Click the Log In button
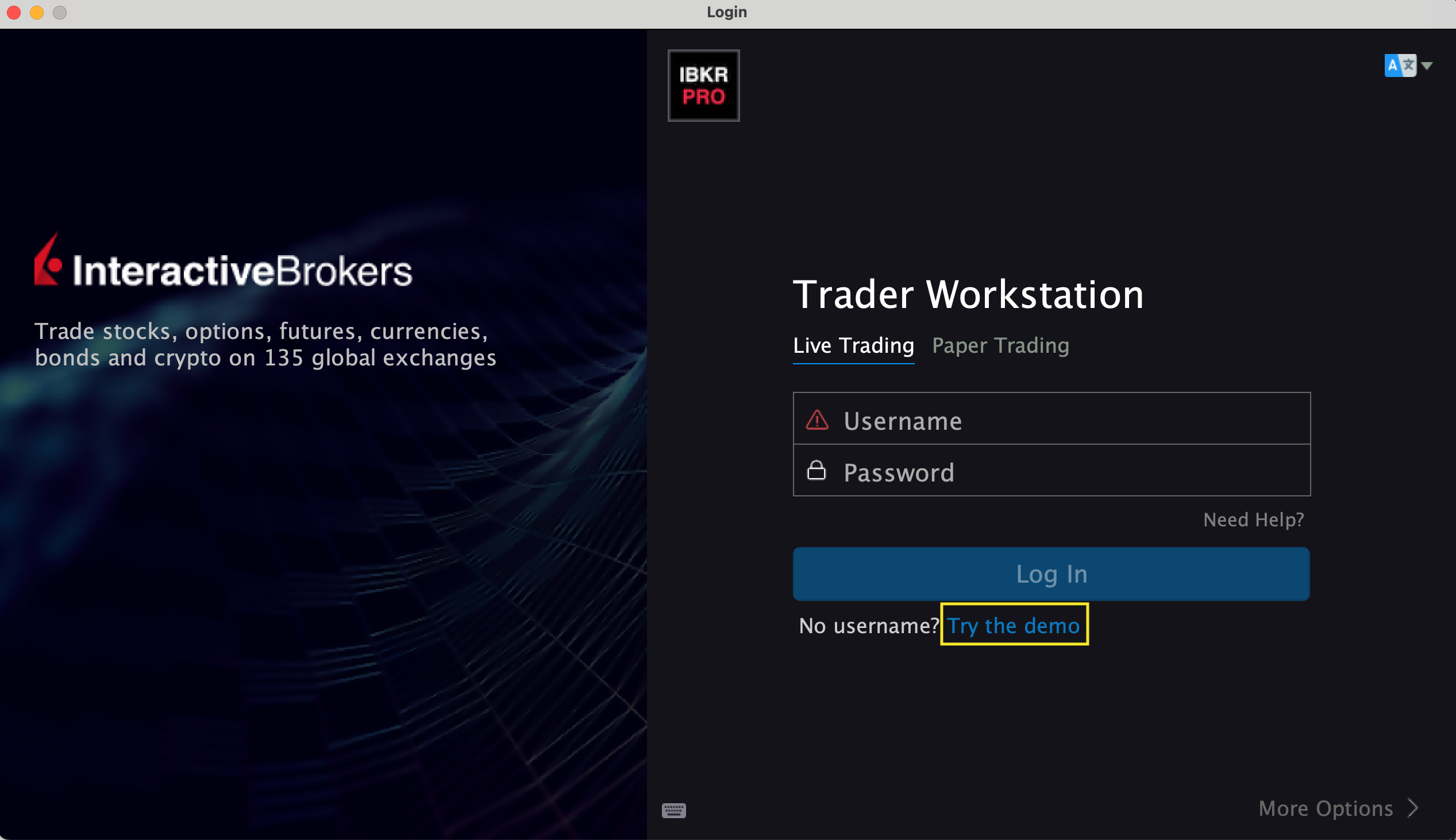The height and width of the screenshot is (840, 1456). 1051,574
